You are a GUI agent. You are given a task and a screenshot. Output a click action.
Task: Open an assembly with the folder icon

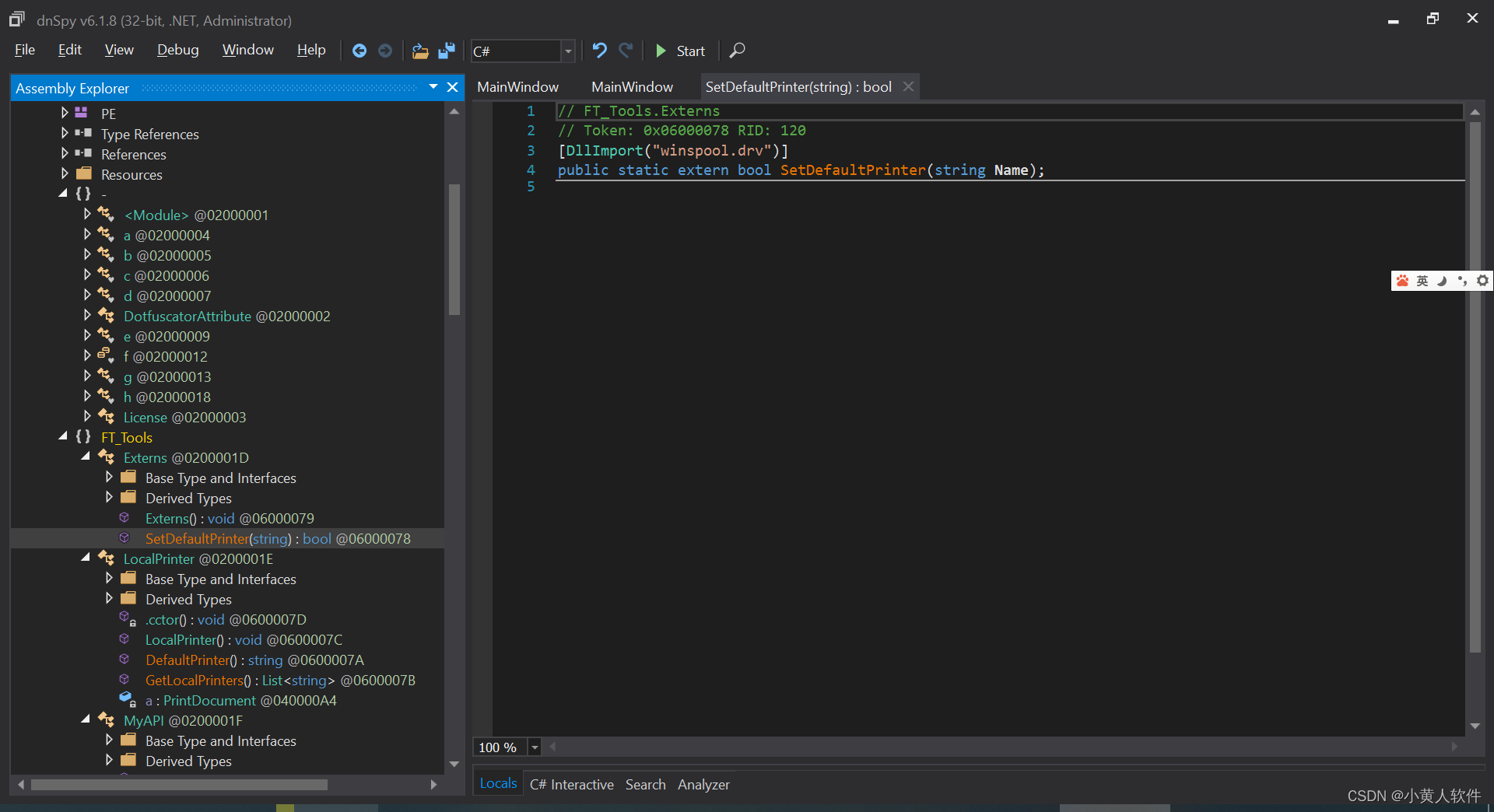(420, 51)
